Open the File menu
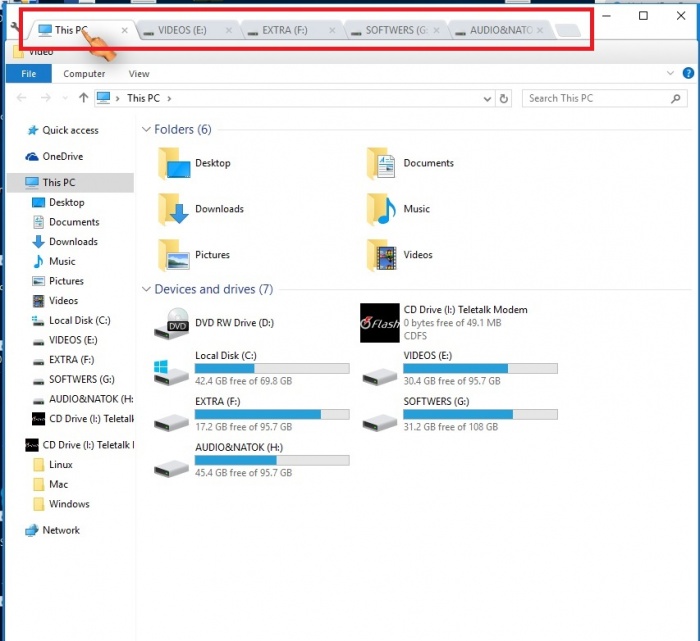 29,74
